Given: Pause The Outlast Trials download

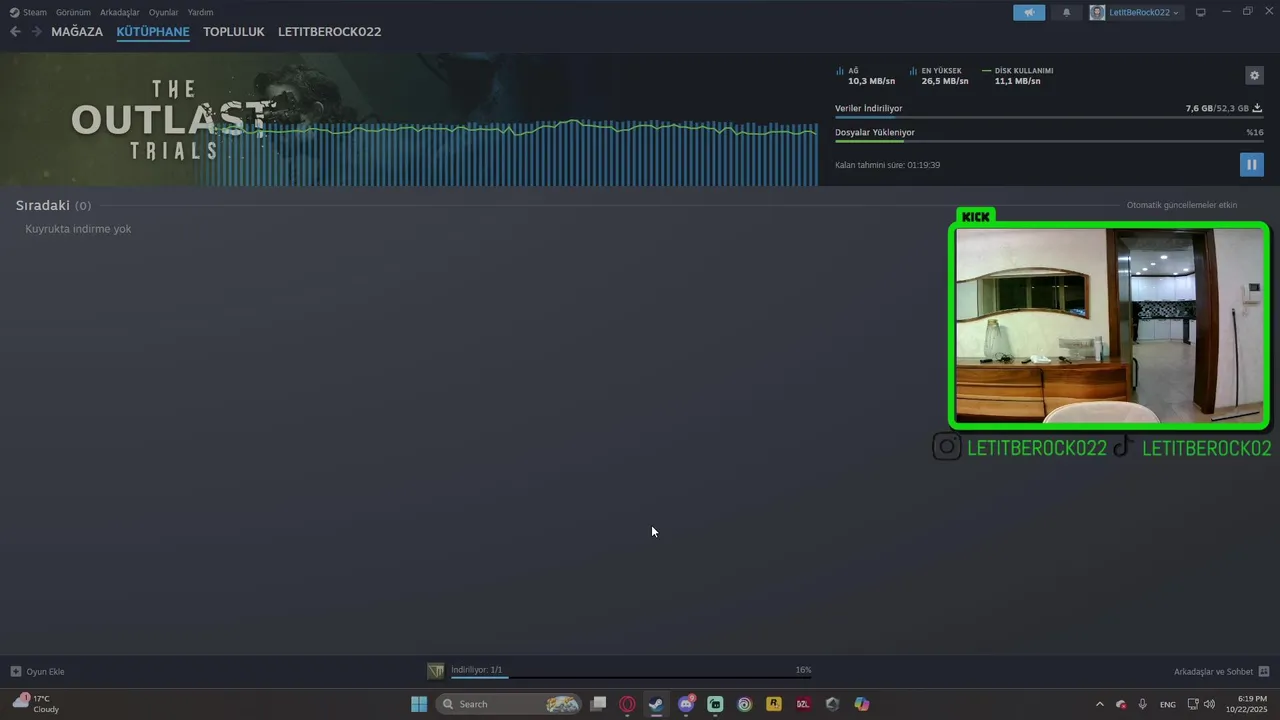Looking at the screenshot, I should [x=1251, y=165].
